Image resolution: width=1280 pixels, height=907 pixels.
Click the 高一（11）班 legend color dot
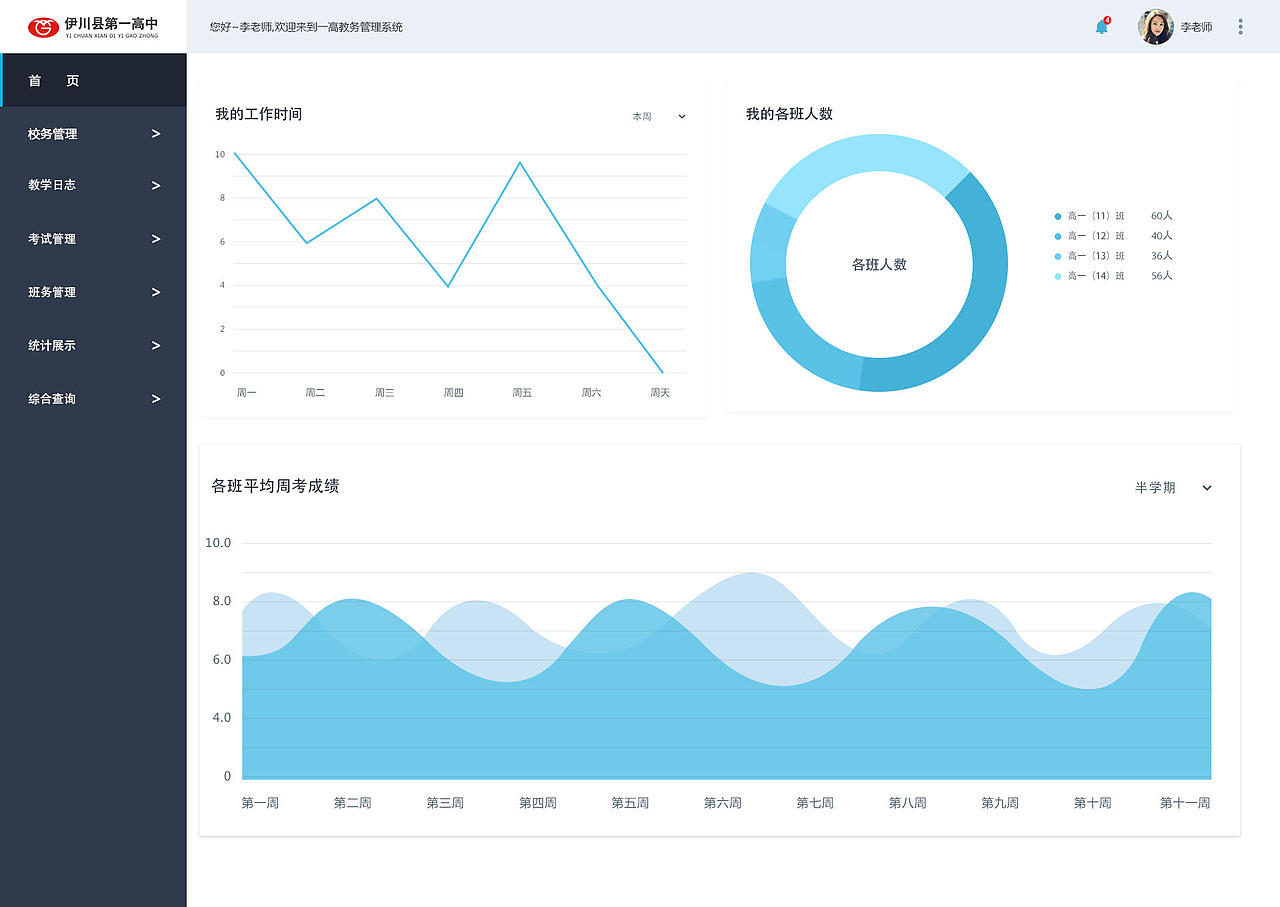point(1058,216)
